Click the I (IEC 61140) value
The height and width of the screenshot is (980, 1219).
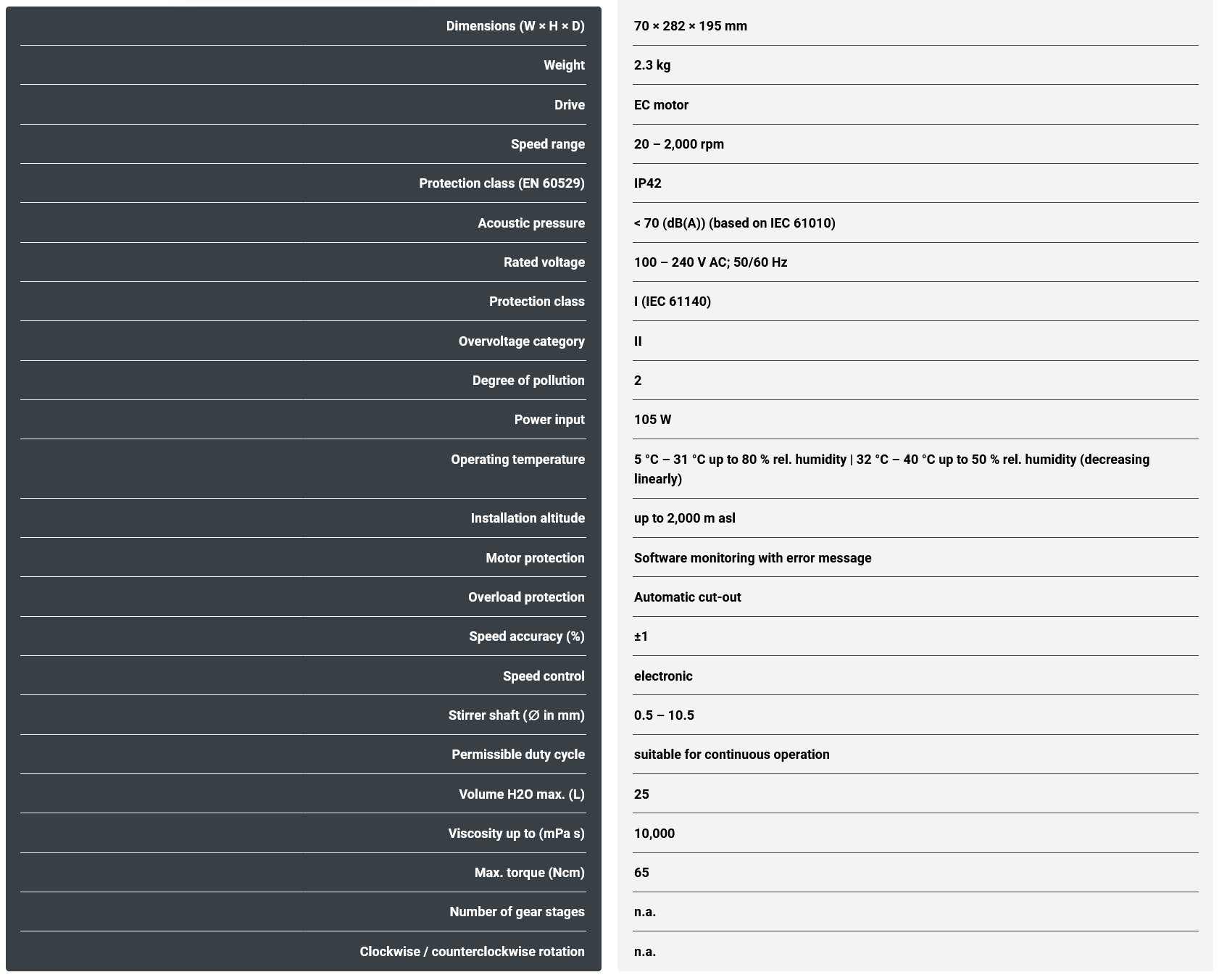(672, 302)
